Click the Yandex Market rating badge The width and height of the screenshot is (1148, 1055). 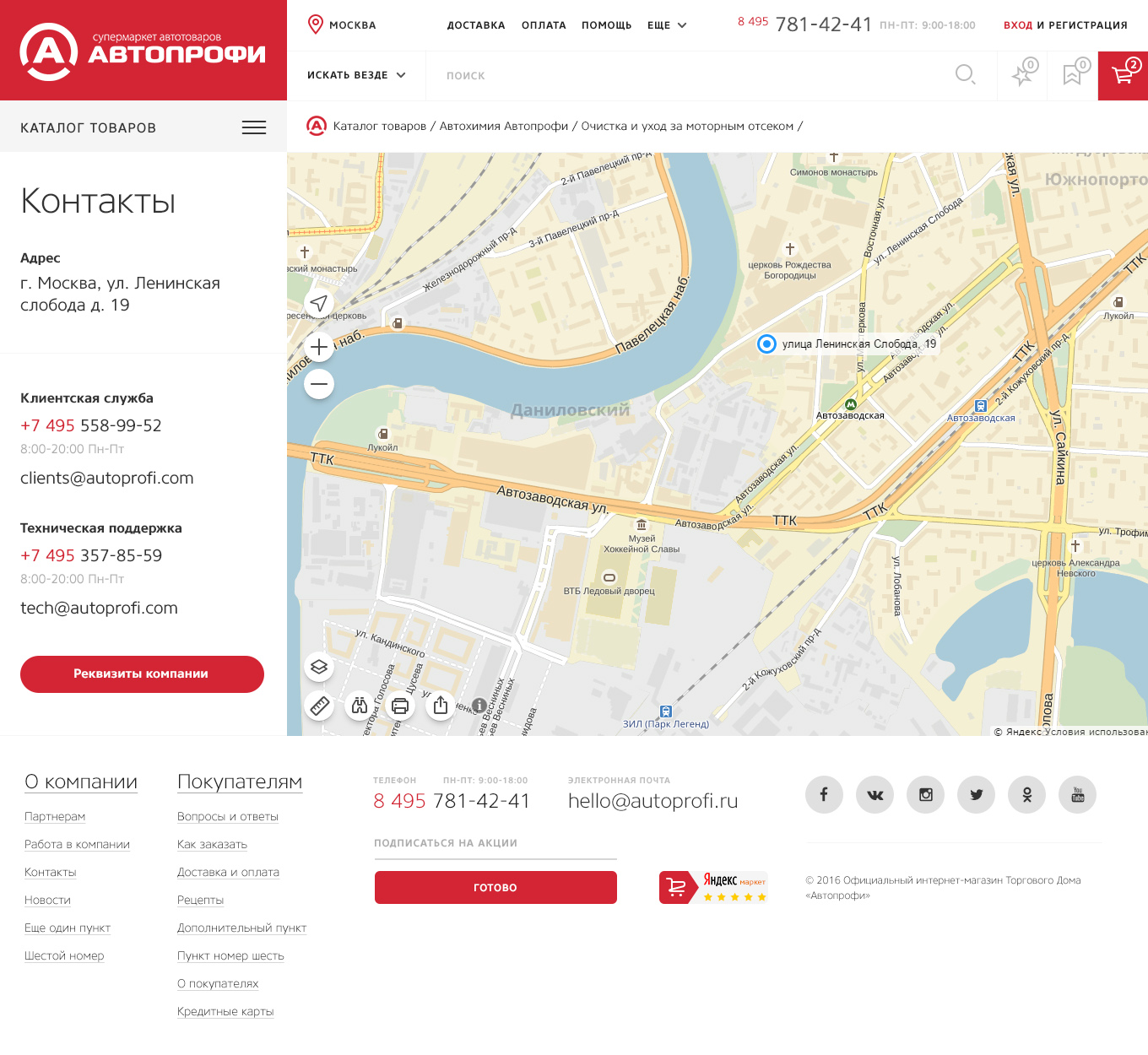point(713,887)
